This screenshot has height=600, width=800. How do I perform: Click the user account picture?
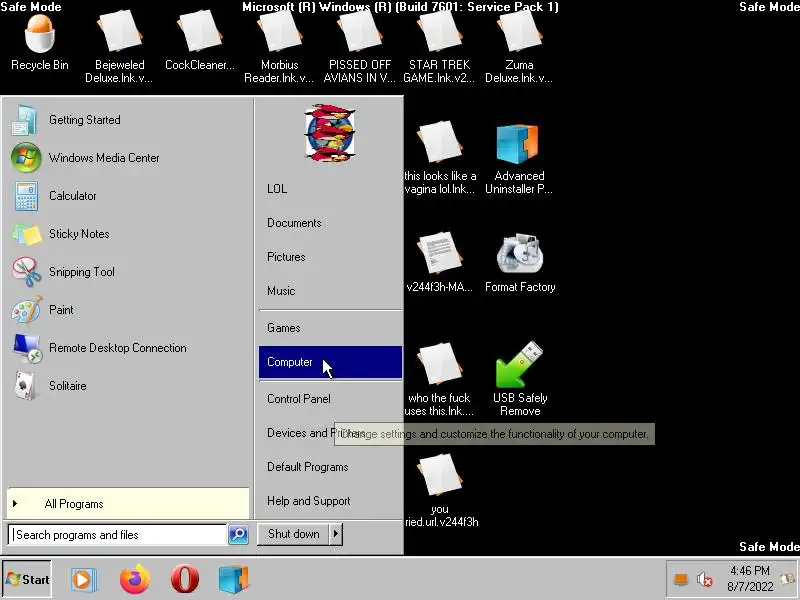click(330, 133)
